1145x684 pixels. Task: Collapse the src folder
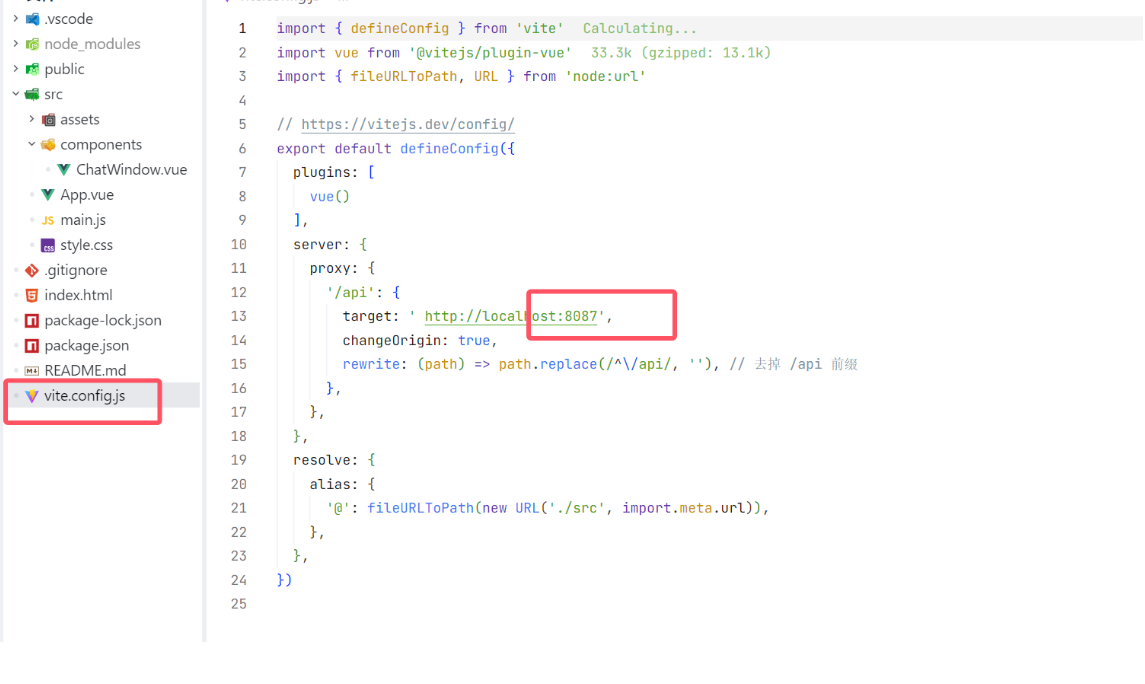click(x=15, y=94)
